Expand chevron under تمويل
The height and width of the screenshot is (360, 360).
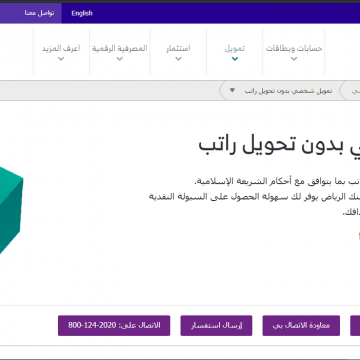tap(235, 59)
